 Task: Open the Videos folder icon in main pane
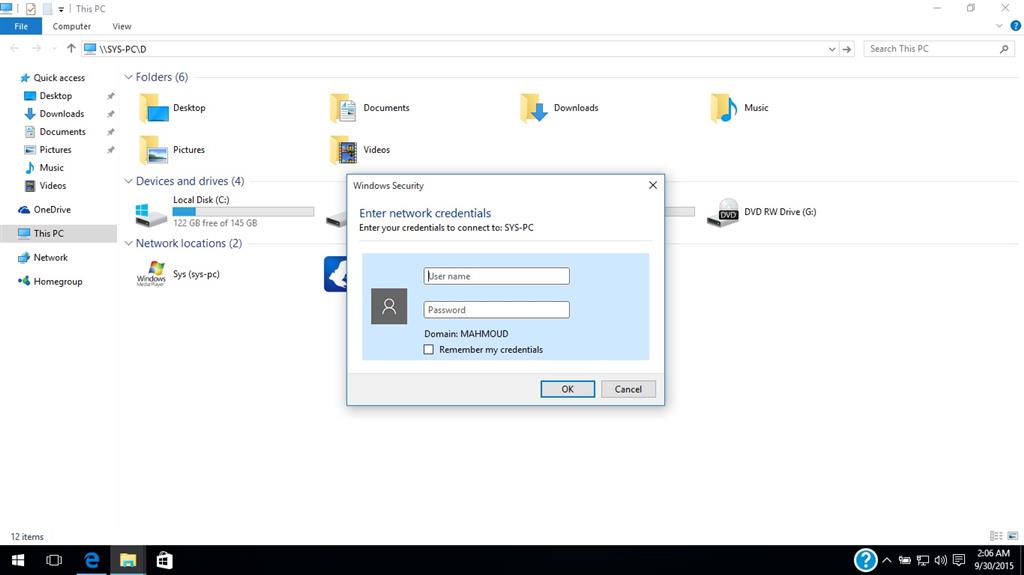tap(344, 150)
